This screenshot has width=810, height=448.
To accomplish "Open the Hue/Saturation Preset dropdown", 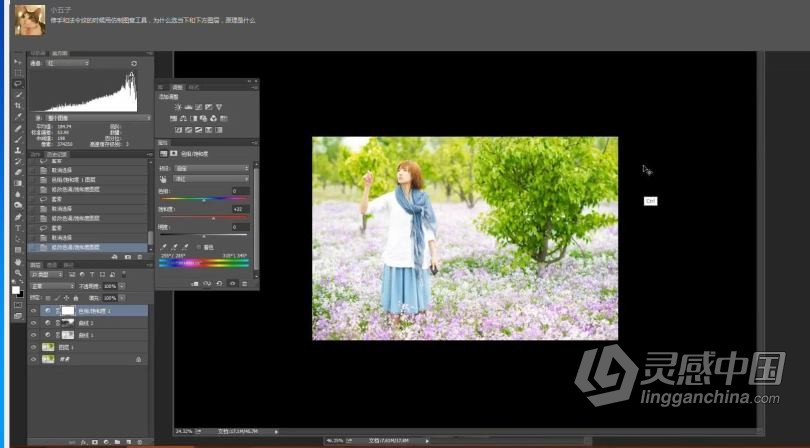I will coord(212,168).
